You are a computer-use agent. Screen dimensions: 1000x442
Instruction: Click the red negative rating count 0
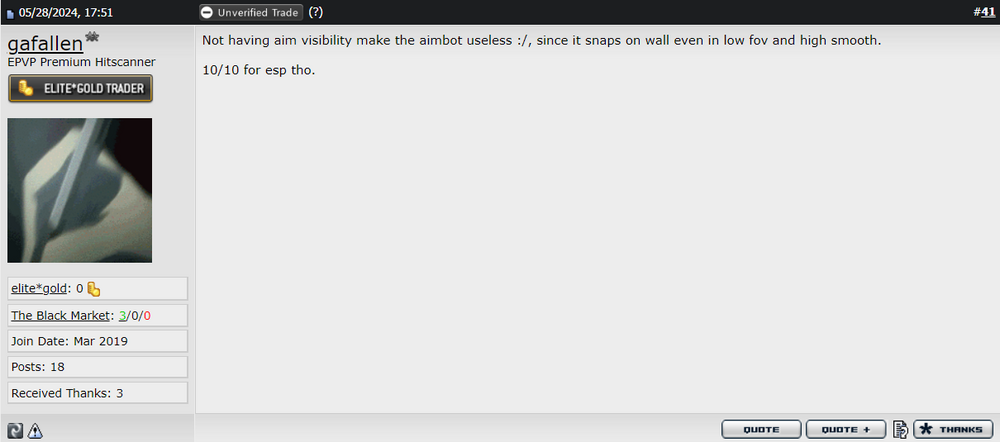[147, 315]
